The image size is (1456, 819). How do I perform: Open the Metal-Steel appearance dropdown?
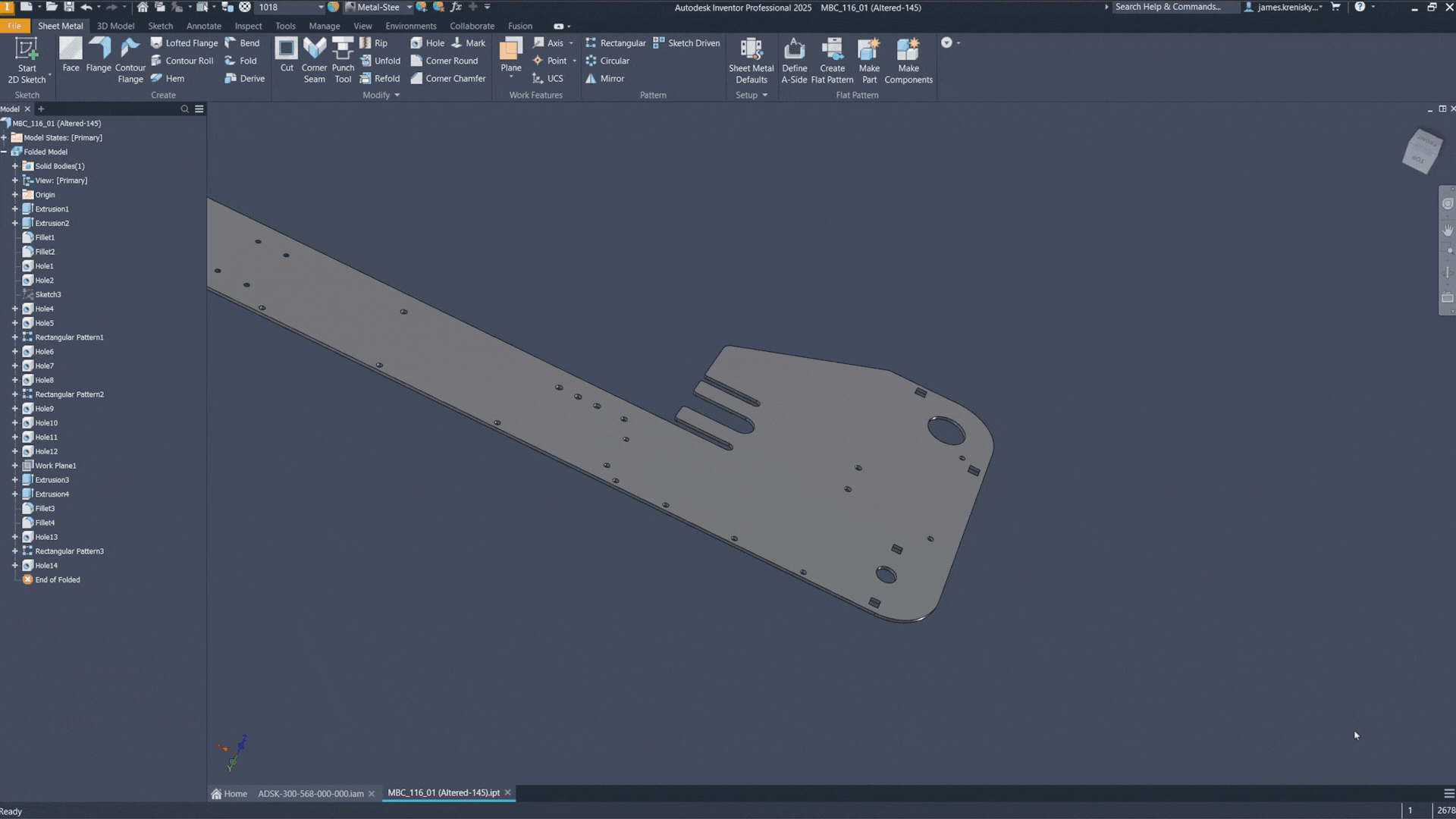pyautogui.click(x=409, y=7)
